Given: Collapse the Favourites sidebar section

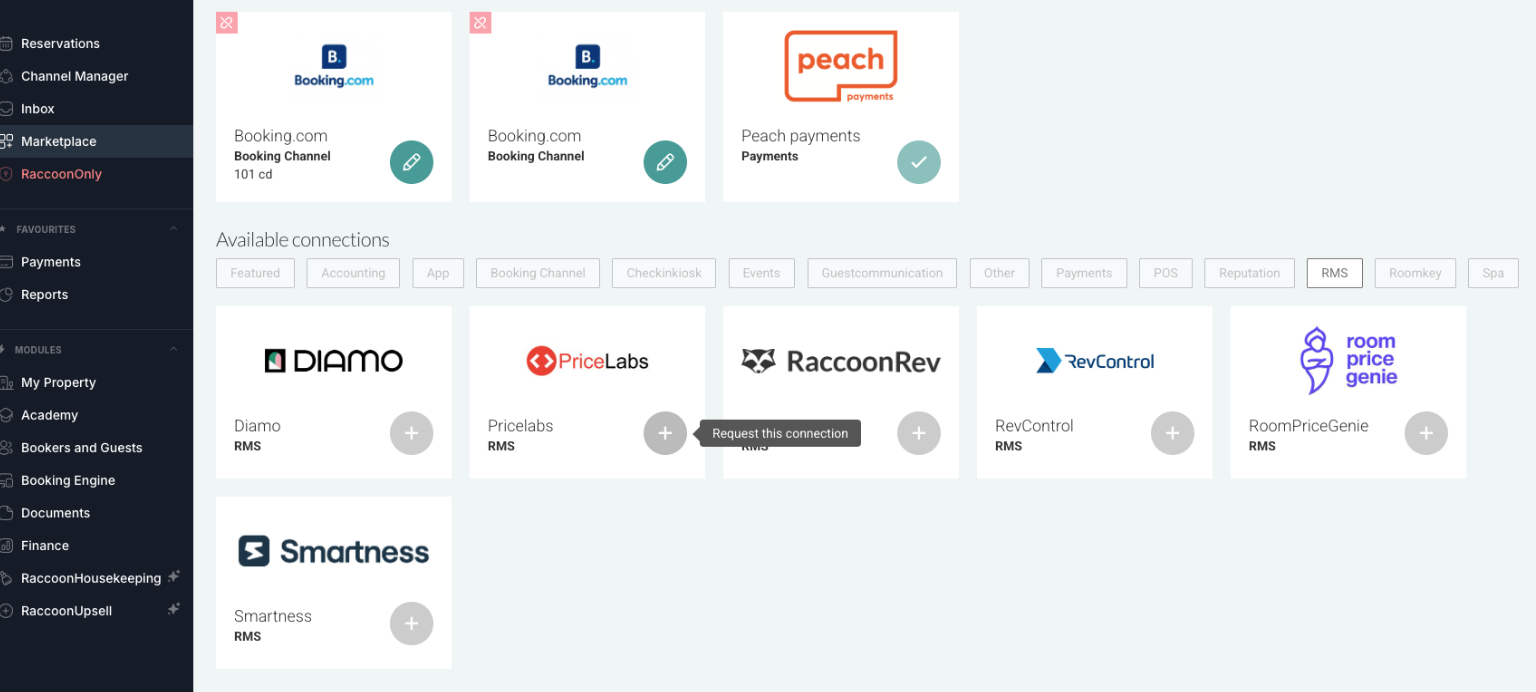Looking at the screenshot, I should 173,229.
